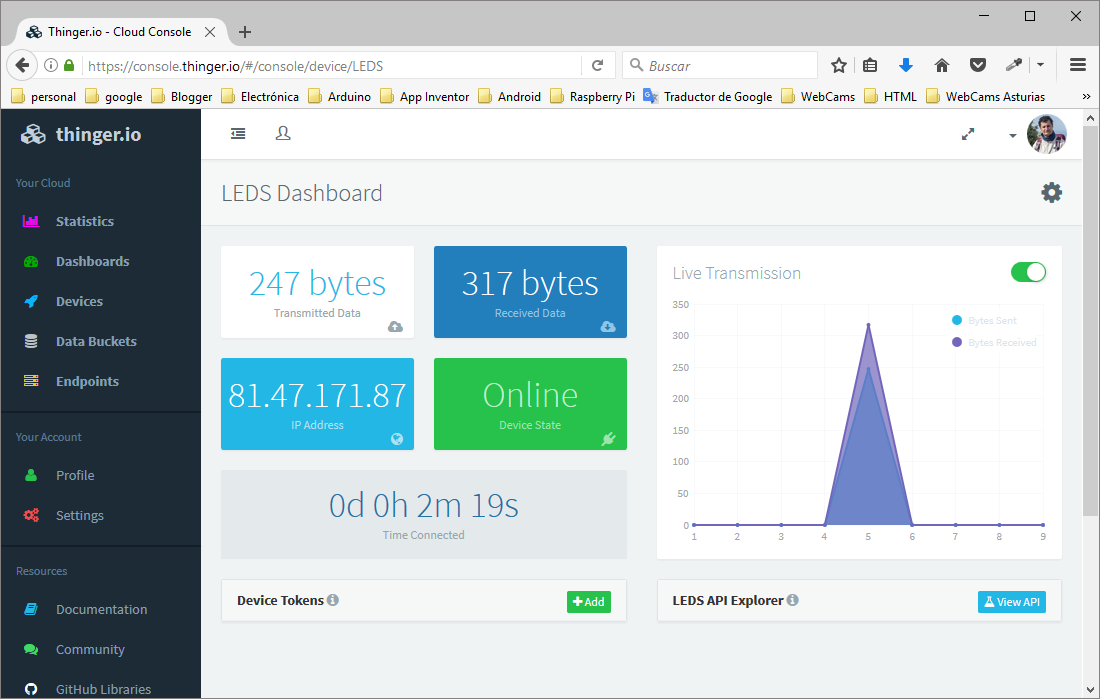Enter fullscreen with the expand arrows icon
The image size is (1100, 699).
click(968, 134)
